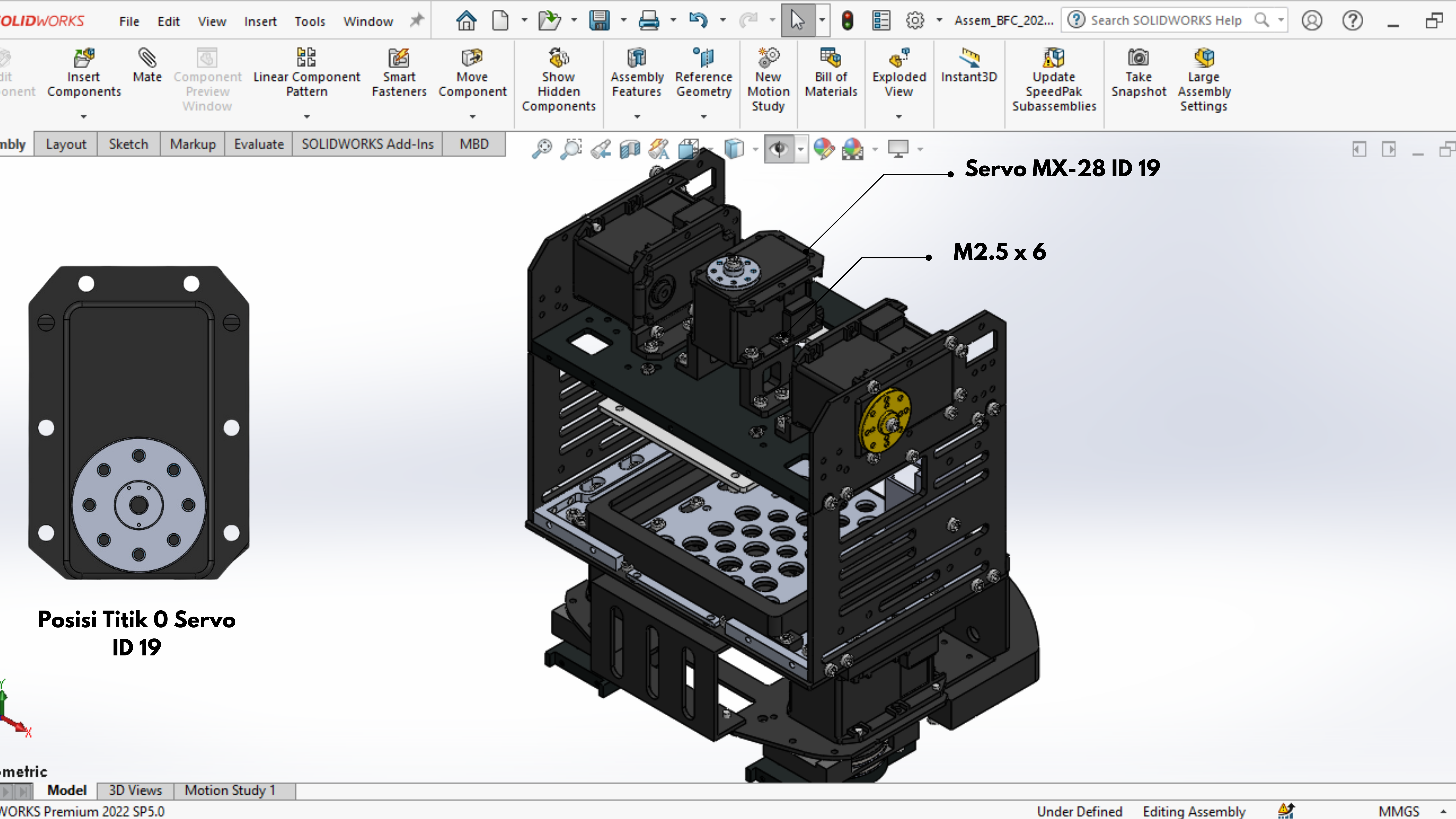The image size is (1456, 819).
Task: Click the Previous View icon
Action: 601,149
